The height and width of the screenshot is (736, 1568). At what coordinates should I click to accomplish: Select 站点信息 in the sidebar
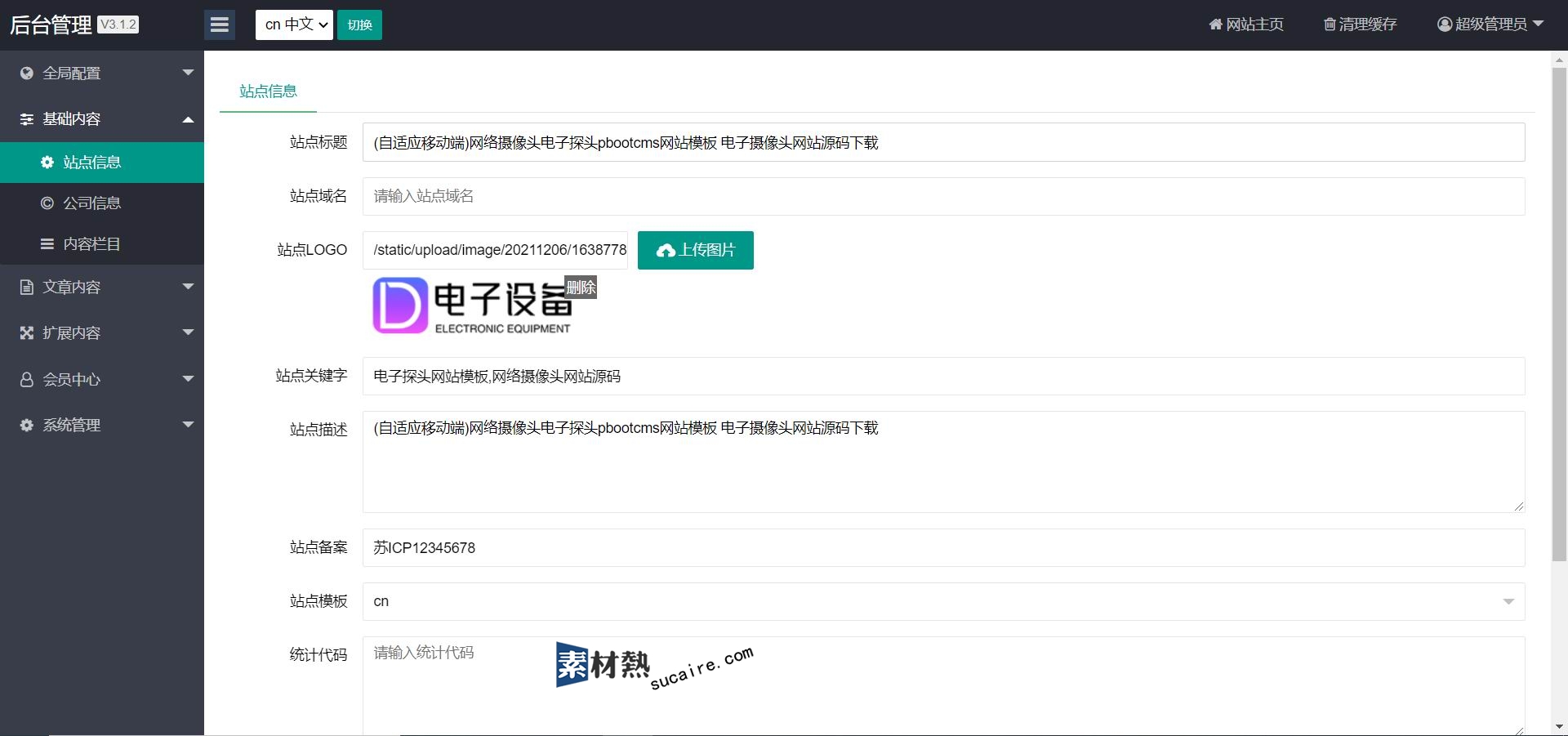click(102, 163)
